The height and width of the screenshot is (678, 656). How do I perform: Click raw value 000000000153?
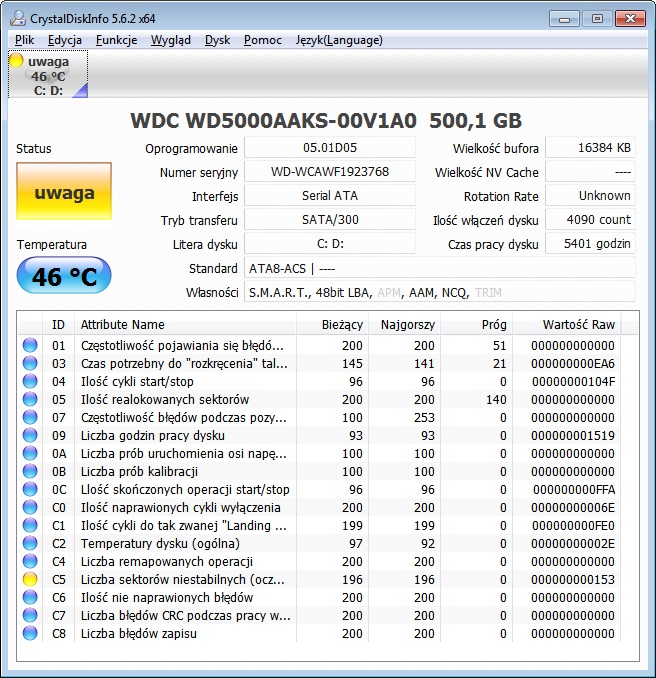(573, 579)
